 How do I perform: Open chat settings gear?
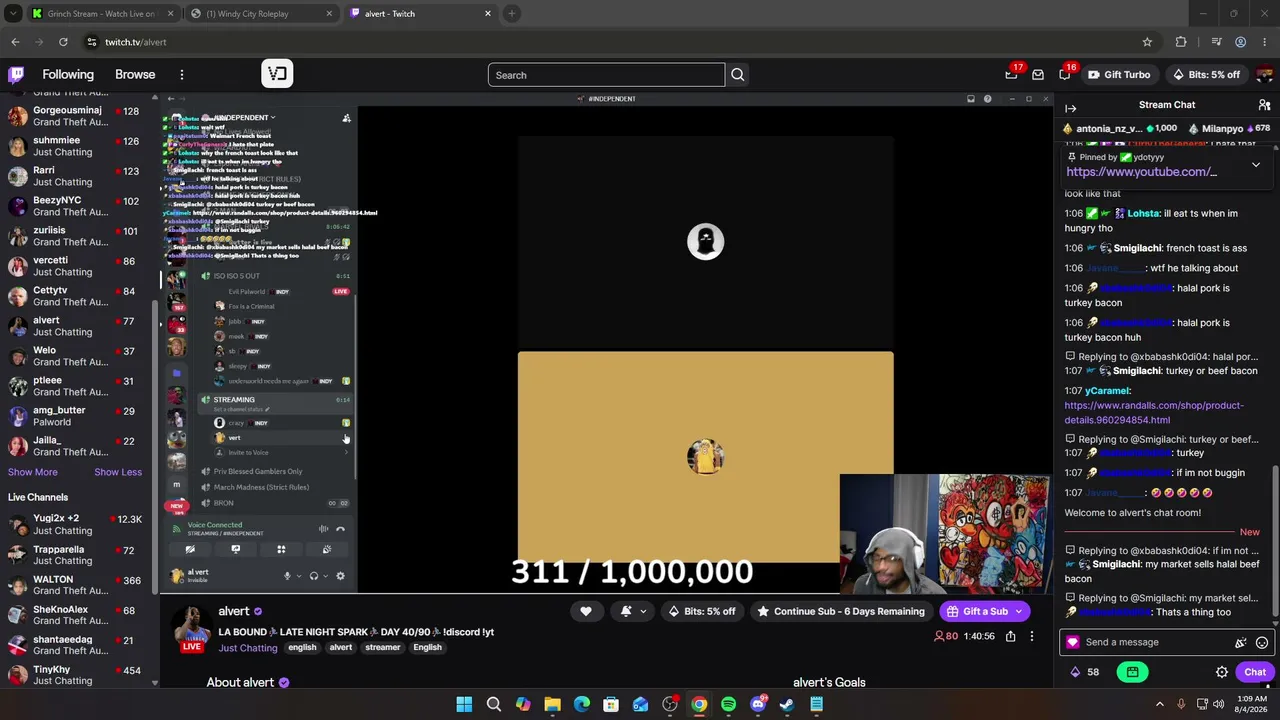1221,672
